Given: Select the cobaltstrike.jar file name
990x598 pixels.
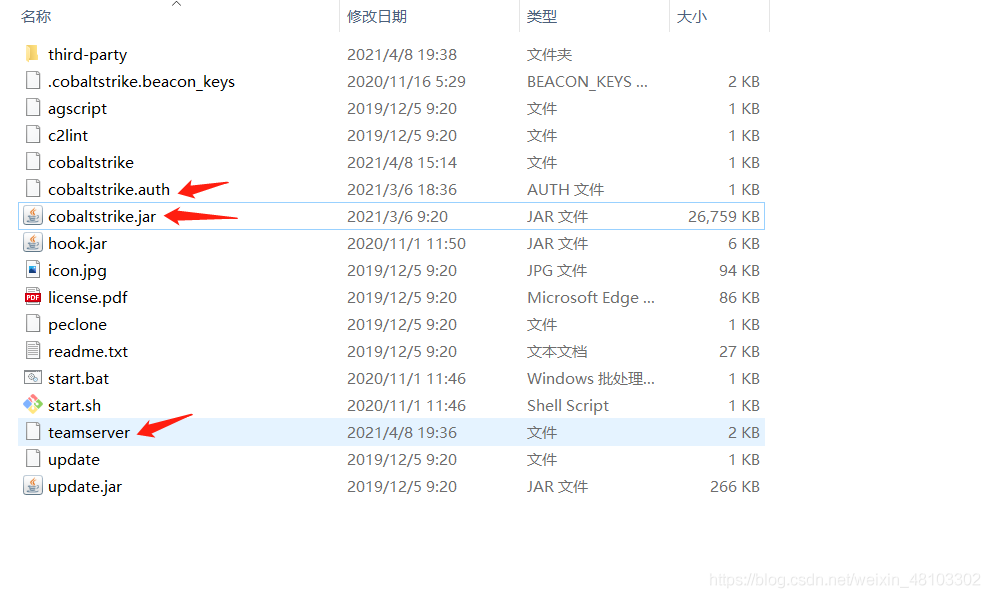Looking at the screenshot, I should (x=102, y=217).
